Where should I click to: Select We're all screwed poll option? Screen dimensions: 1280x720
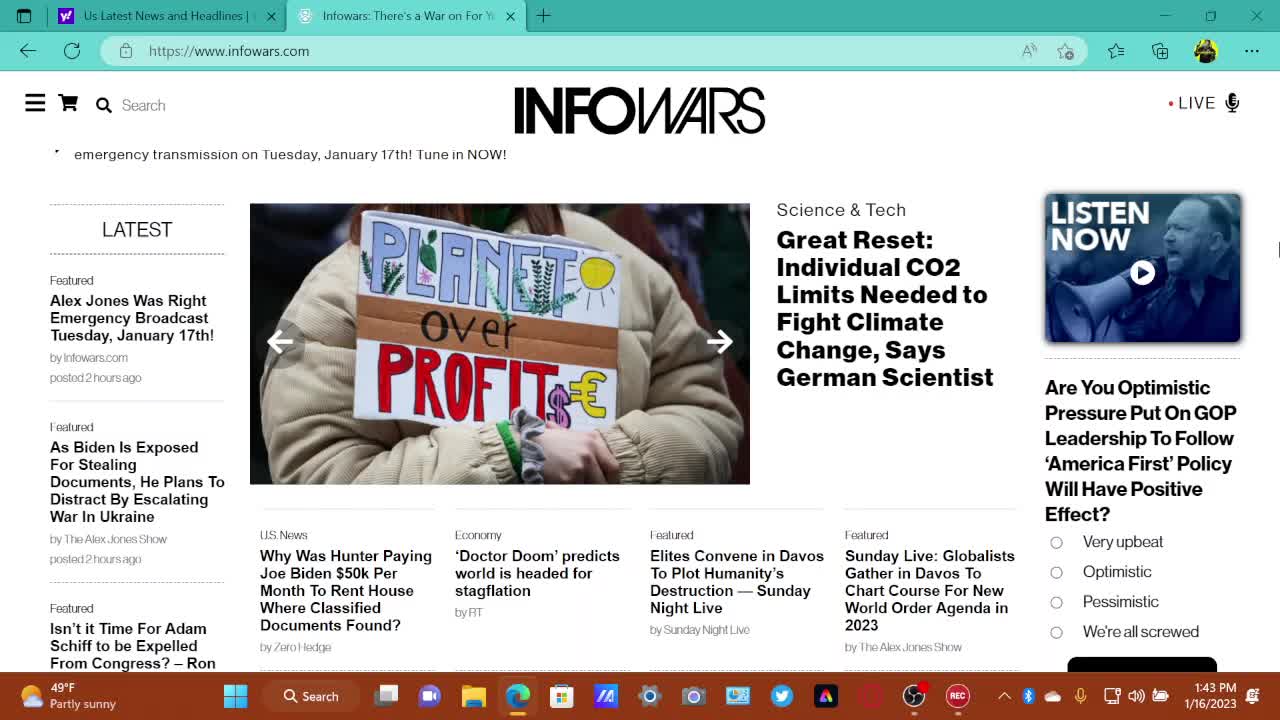coord(1056,632)
